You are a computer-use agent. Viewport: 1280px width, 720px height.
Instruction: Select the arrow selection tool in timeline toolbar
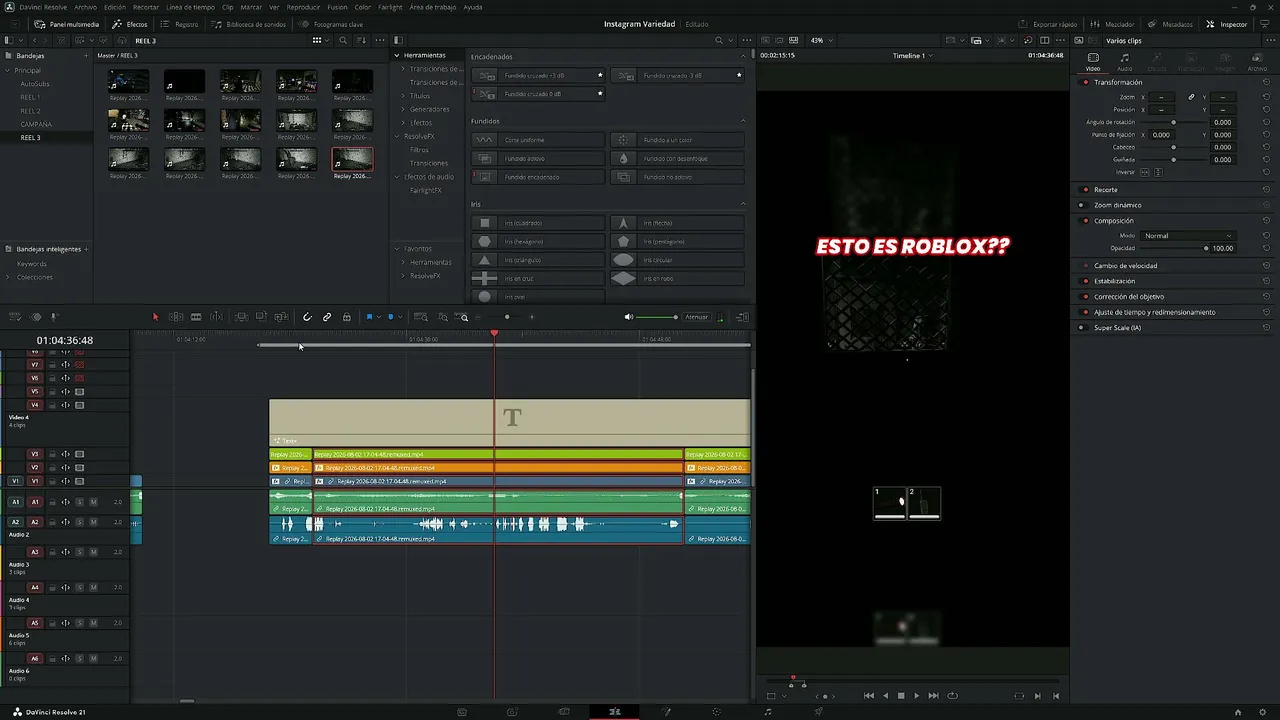click(155, 317)
